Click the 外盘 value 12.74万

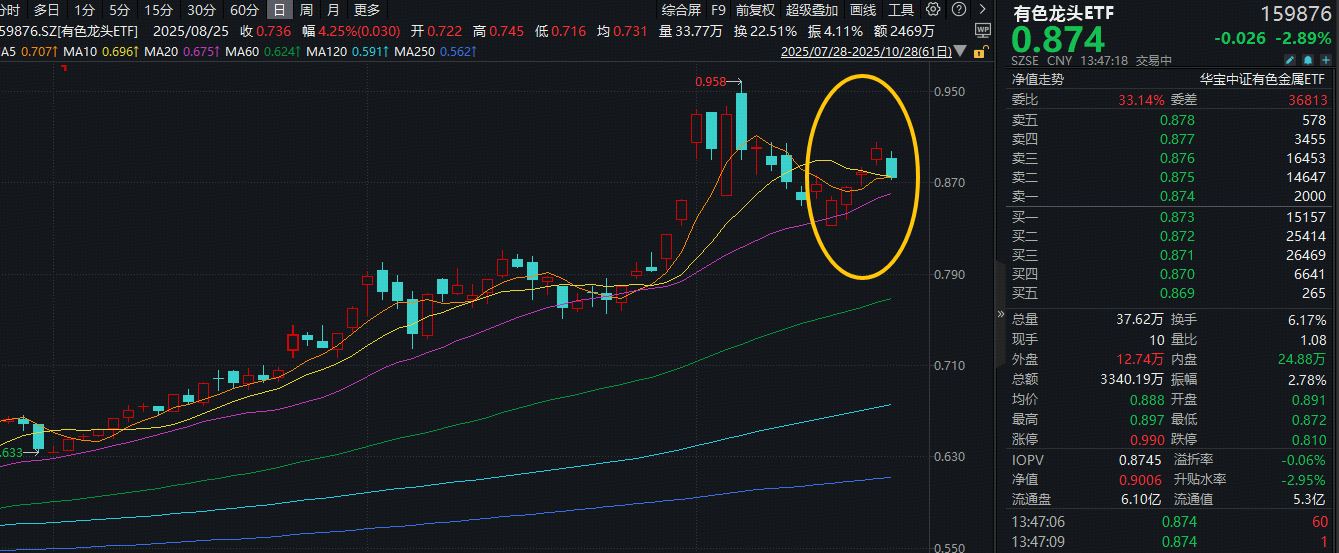1142,359
